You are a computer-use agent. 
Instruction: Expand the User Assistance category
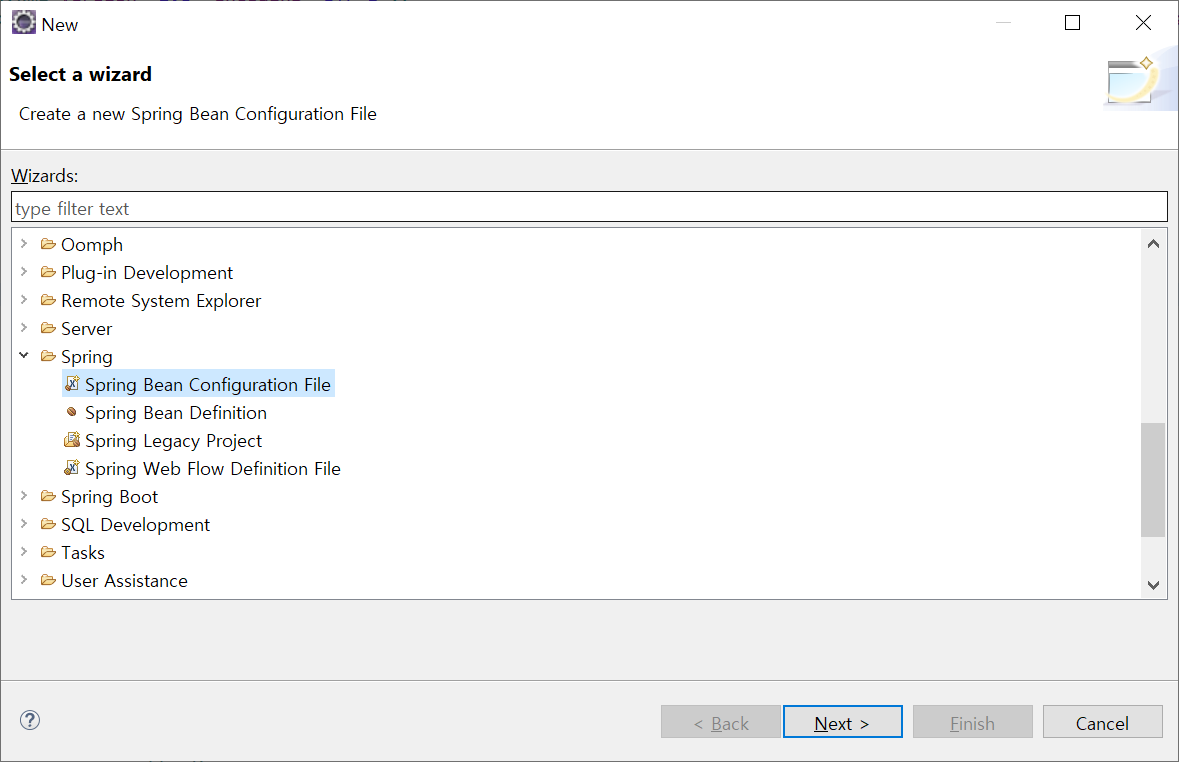pos(24,579)
